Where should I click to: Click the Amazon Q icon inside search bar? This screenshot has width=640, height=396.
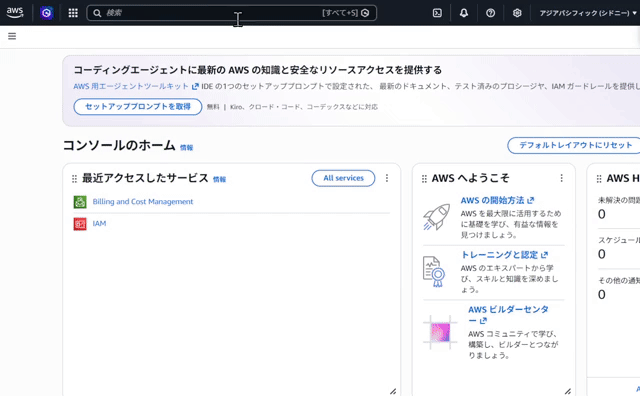point(365,13)
